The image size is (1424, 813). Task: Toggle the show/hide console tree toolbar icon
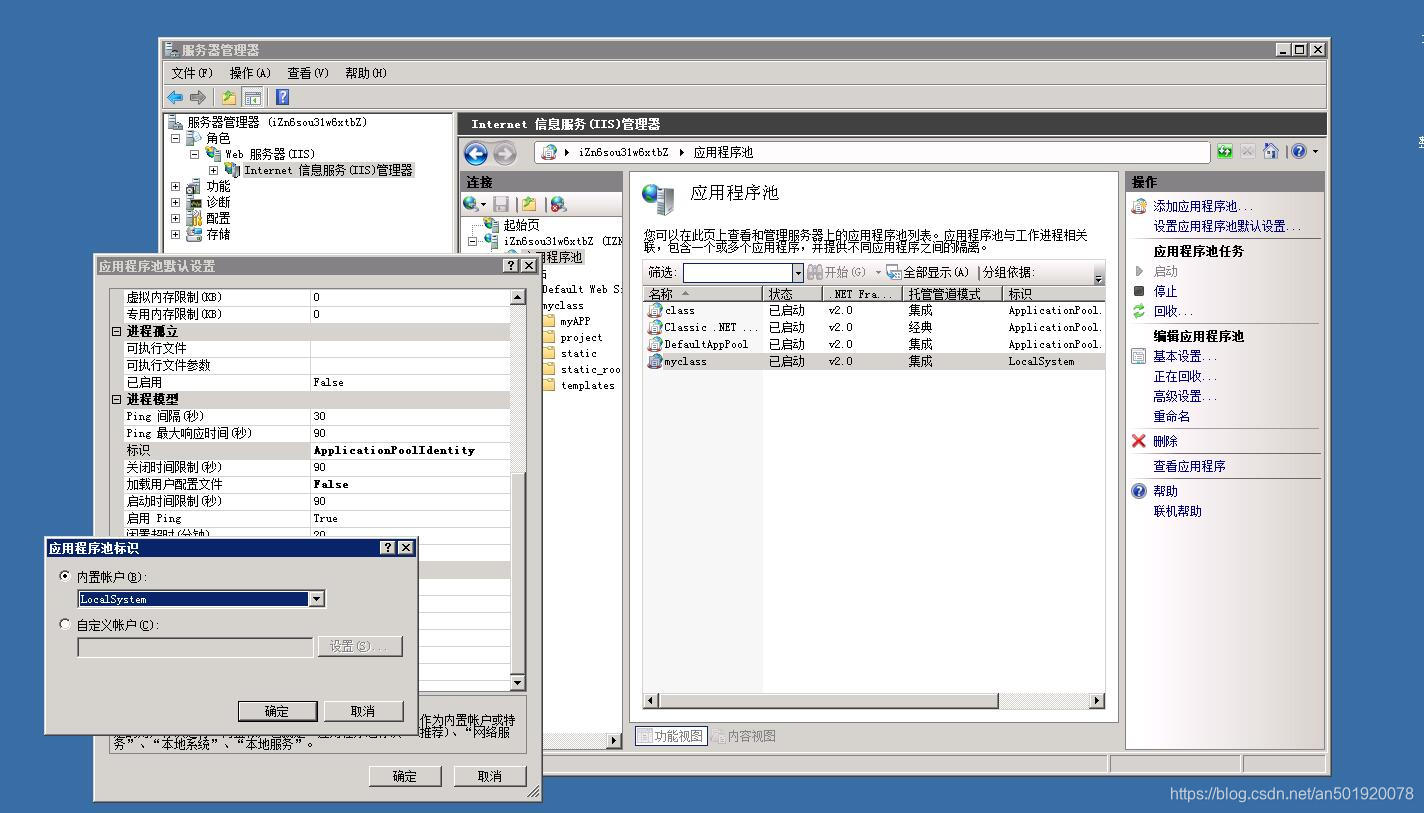(x=253, y=97)
